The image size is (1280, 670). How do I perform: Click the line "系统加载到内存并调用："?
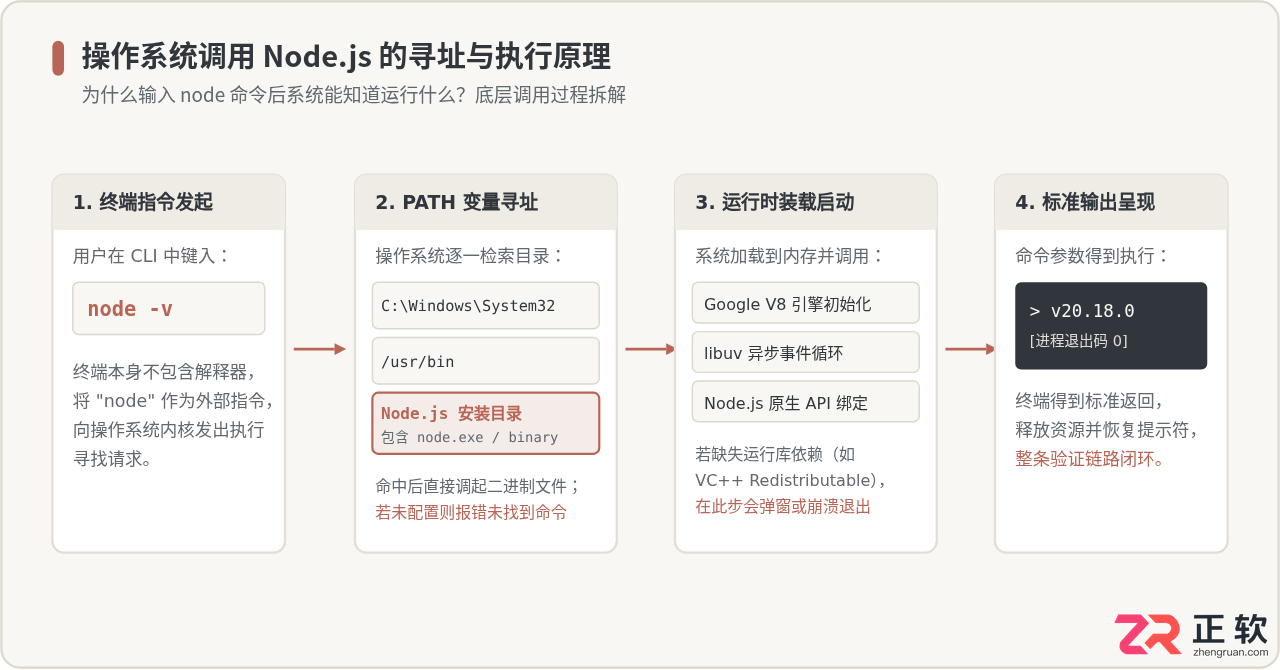[790, 256]
